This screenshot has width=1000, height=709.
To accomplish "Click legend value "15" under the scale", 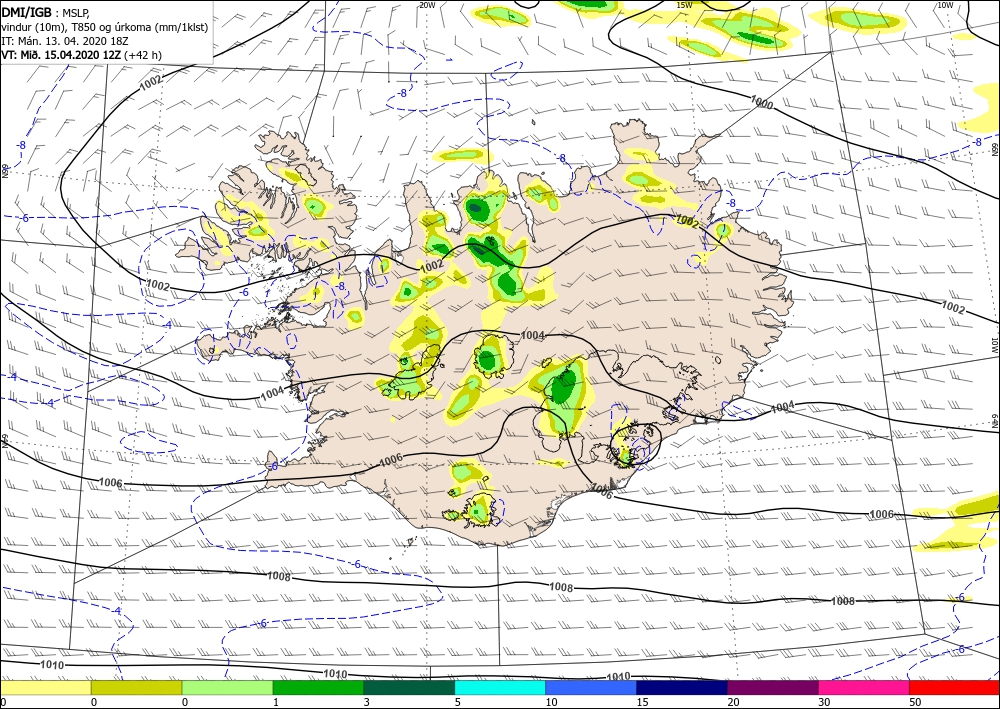I will tap(642, 702).
